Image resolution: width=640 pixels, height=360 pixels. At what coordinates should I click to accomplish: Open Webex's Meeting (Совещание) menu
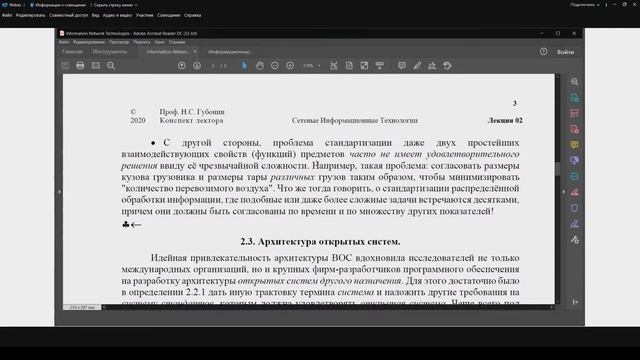[x=168, y=15]
